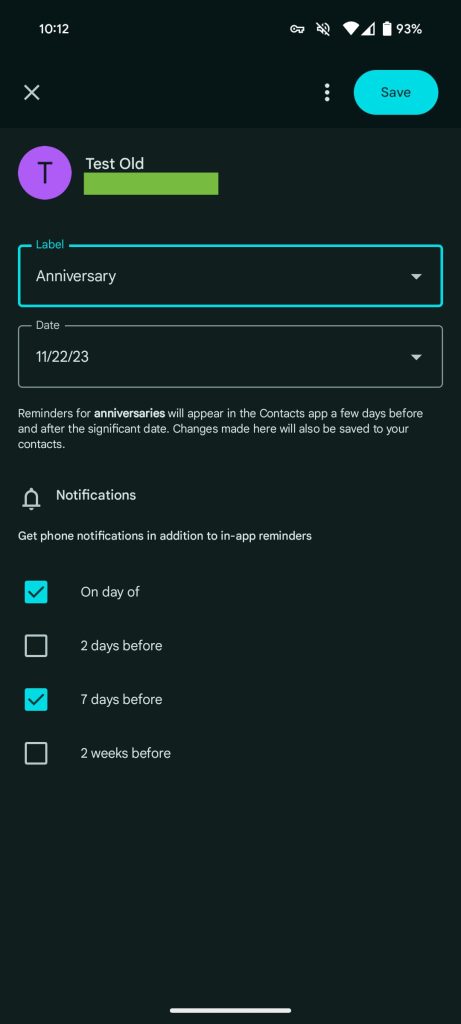Screen dimensions: 461x1024
Task: Uncheck the On day of checkbox
Action: 36,592
